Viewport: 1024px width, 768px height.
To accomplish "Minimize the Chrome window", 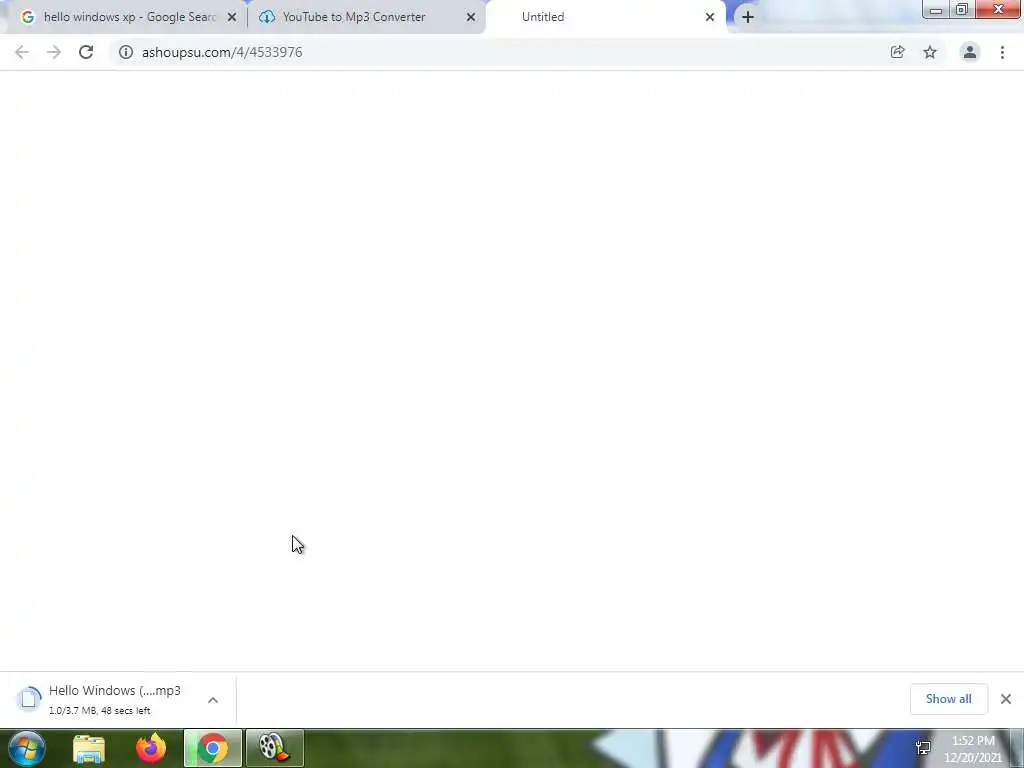I will click(x=935, y=10).
